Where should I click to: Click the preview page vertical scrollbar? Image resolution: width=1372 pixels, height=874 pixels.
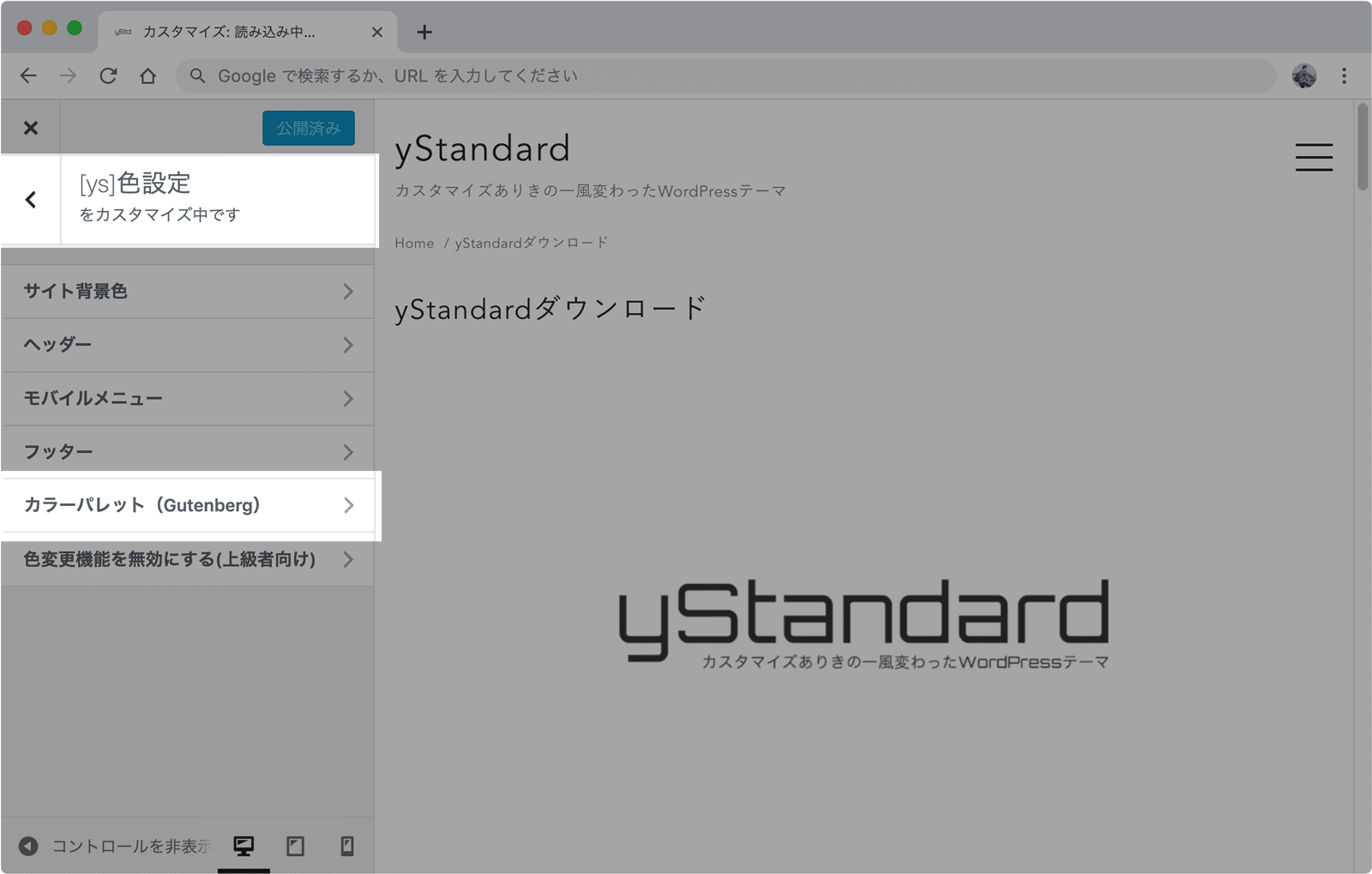(x=1363, y=146)
